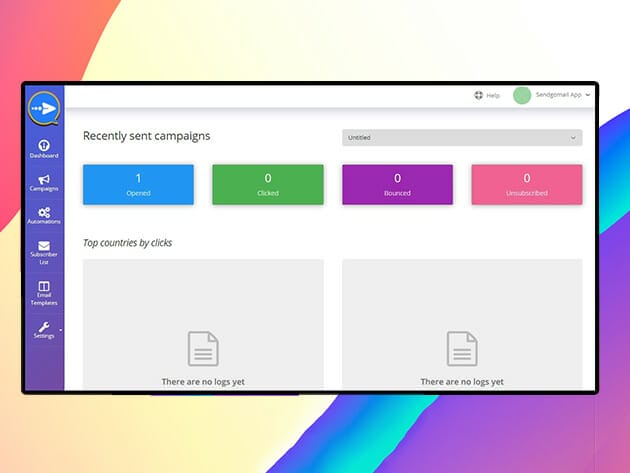This screenshot has width=630, height=473.
Task: Open Email Templates layout icon
Action: (x=43, y=287)
